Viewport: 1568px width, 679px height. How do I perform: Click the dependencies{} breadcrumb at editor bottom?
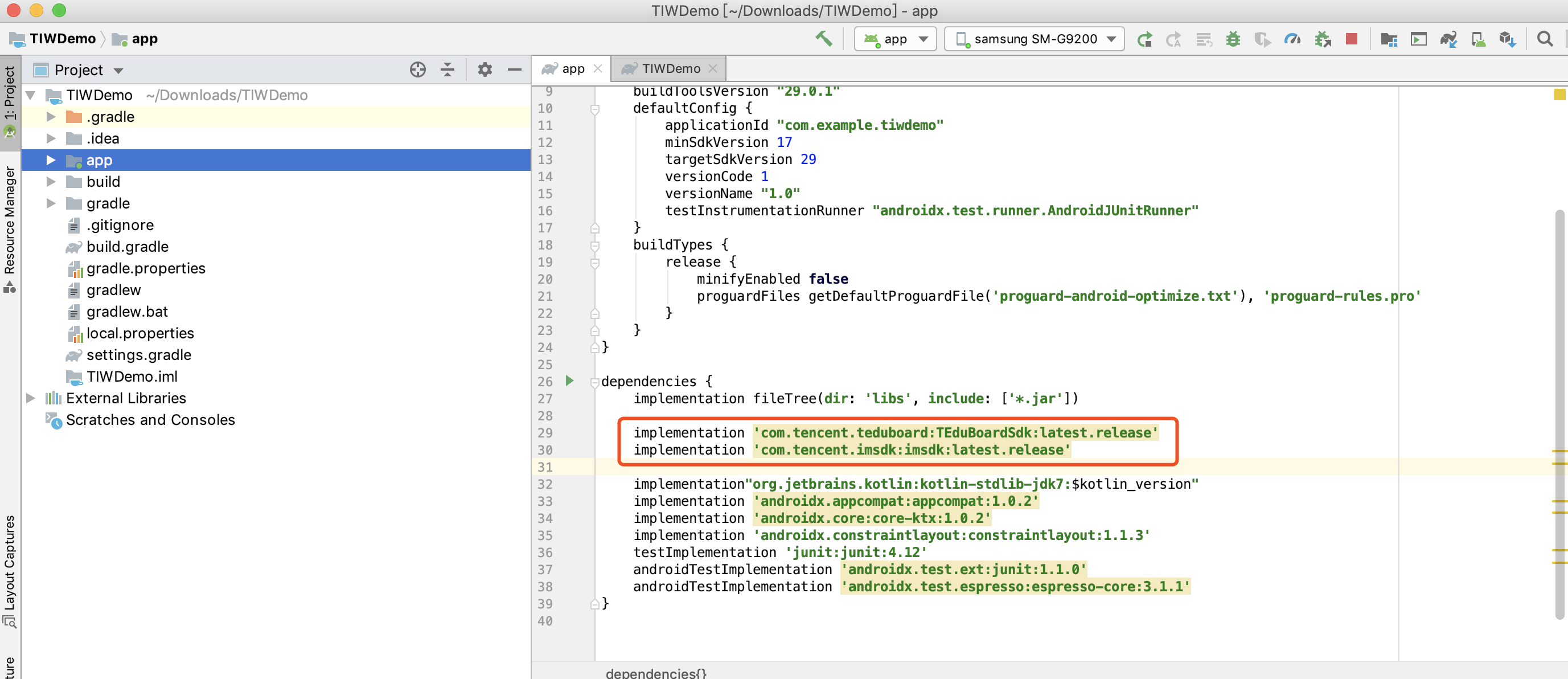[x=656, y=672]
